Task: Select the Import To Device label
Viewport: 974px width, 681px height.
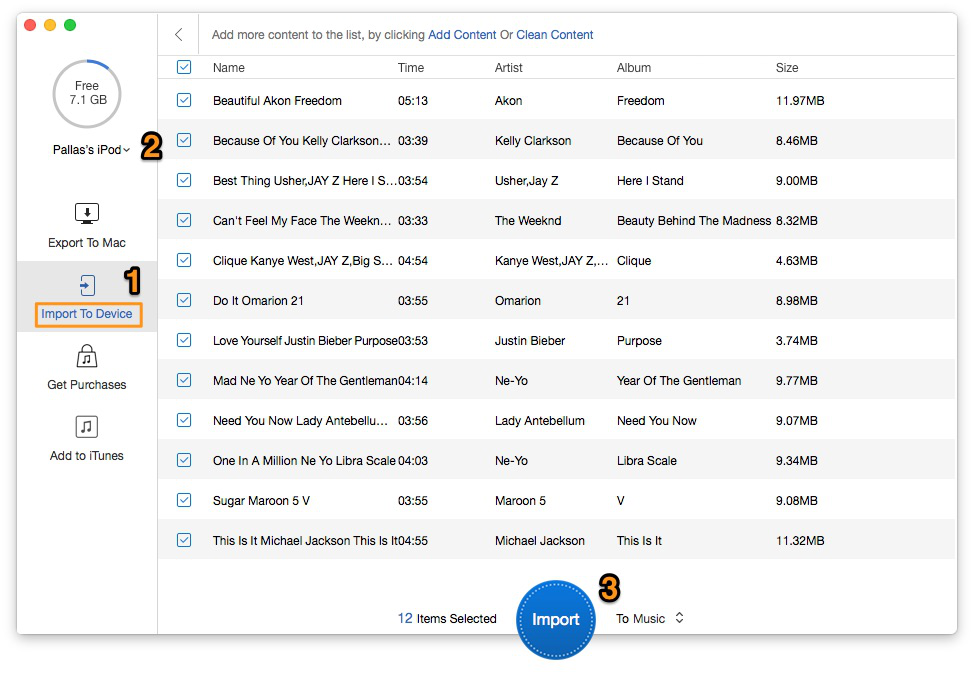Action: tap(87, 314)
